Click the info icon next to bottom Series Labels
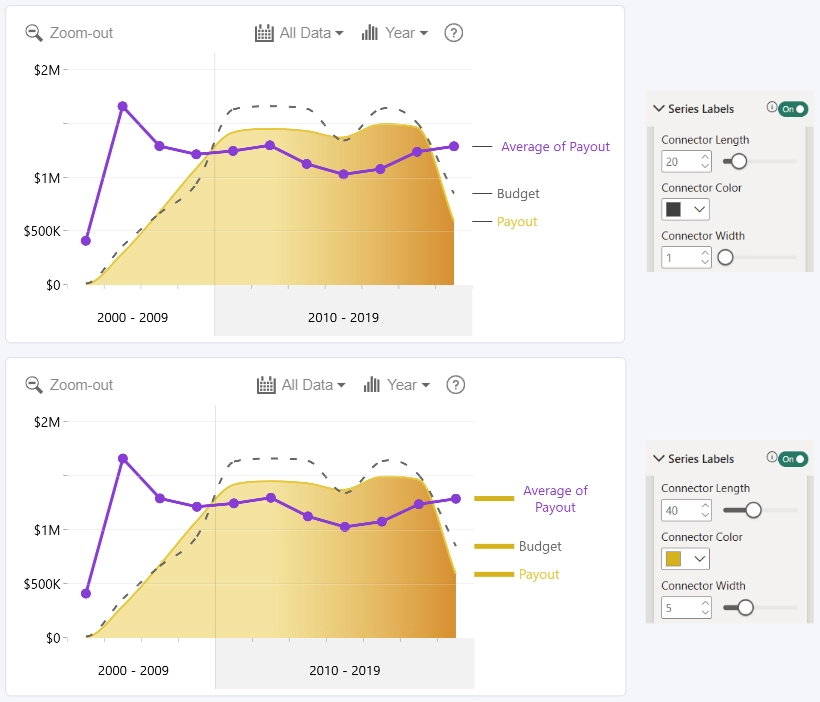Viewport: 820px width, 702px height. pyautogui.click(x=771, y=457)
